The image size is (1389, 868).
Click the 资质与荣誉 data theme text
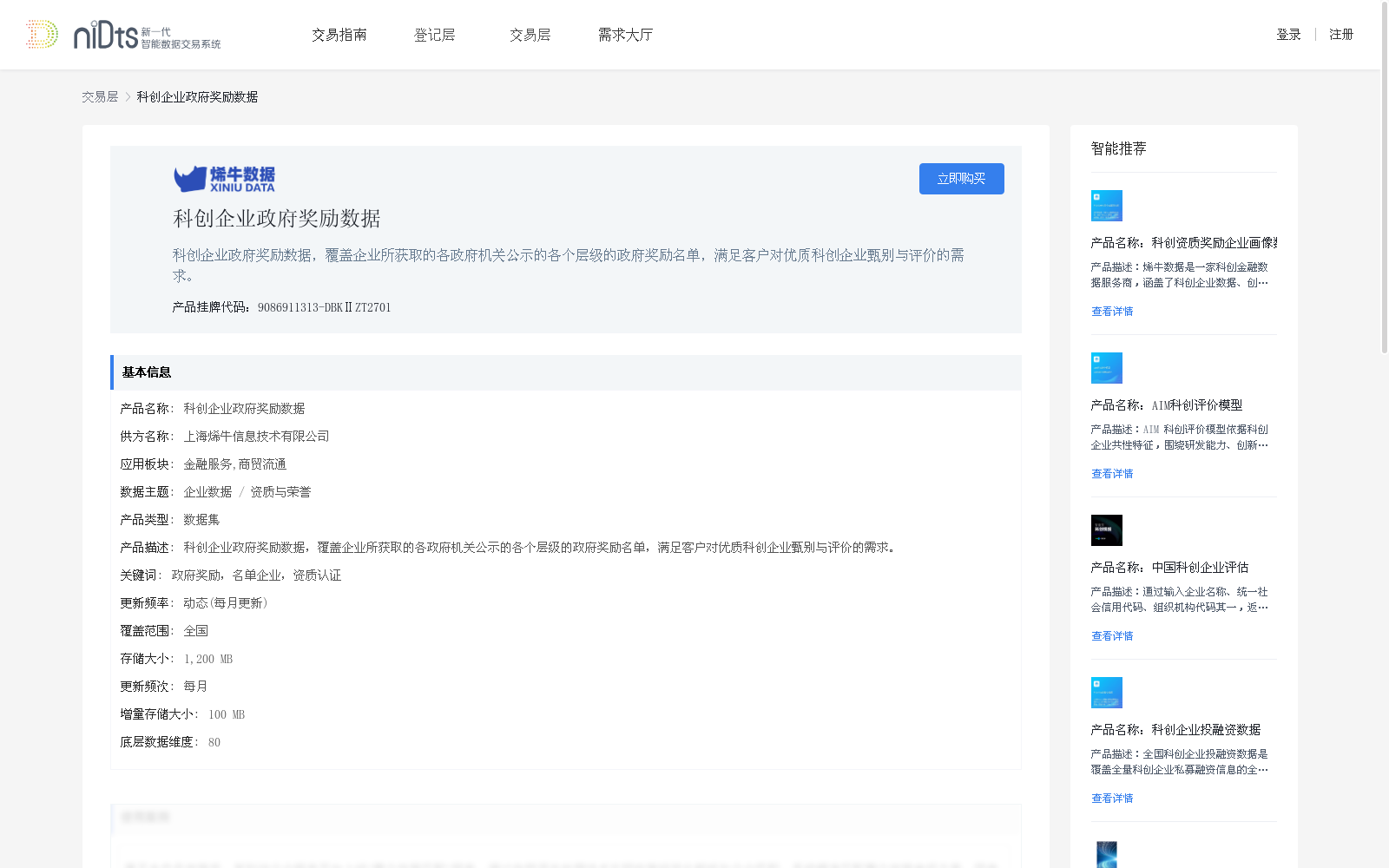[x=280, y=492]
